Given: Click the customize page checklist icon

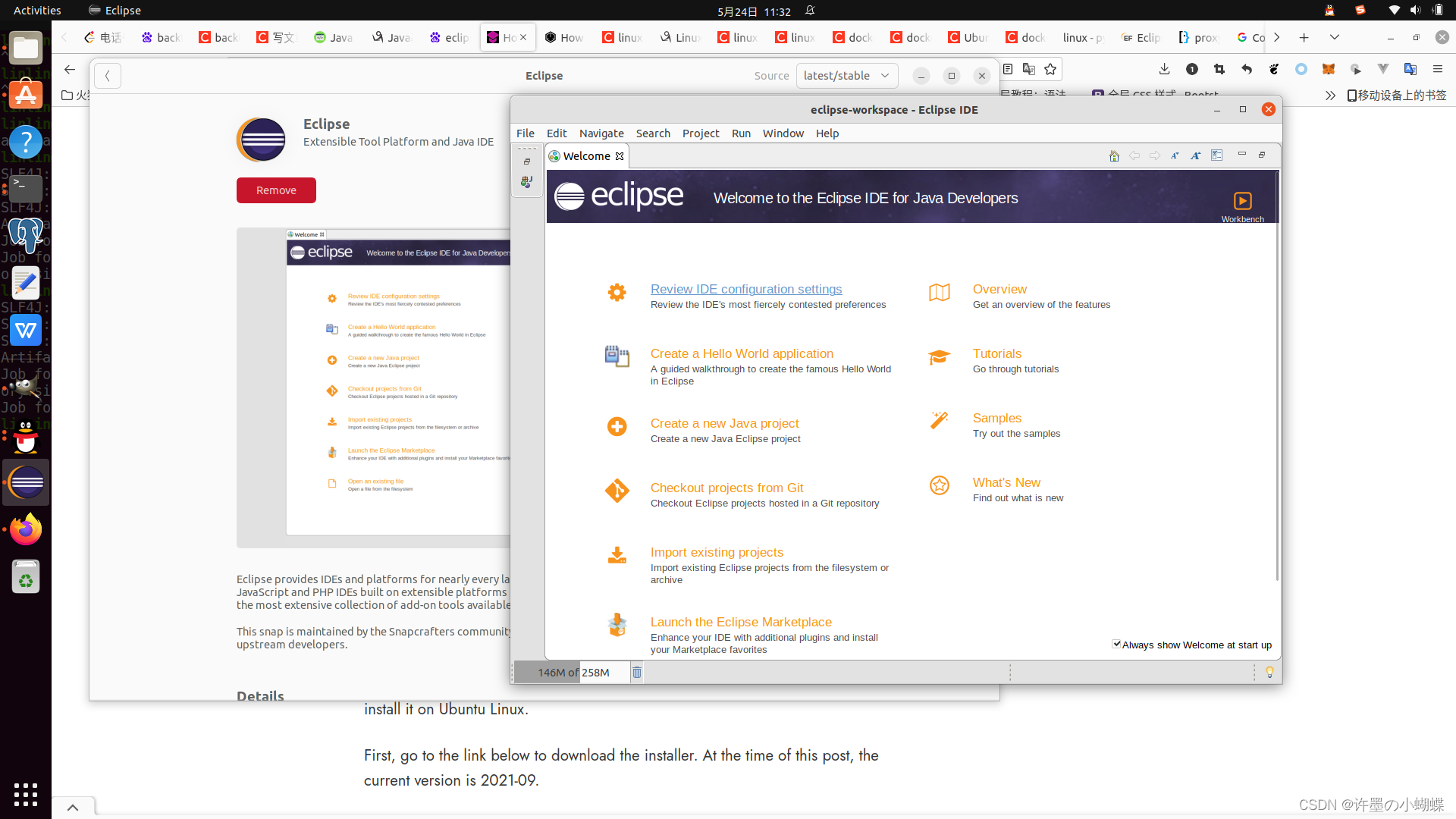Looking at the screenshot, I should 1217,155.
